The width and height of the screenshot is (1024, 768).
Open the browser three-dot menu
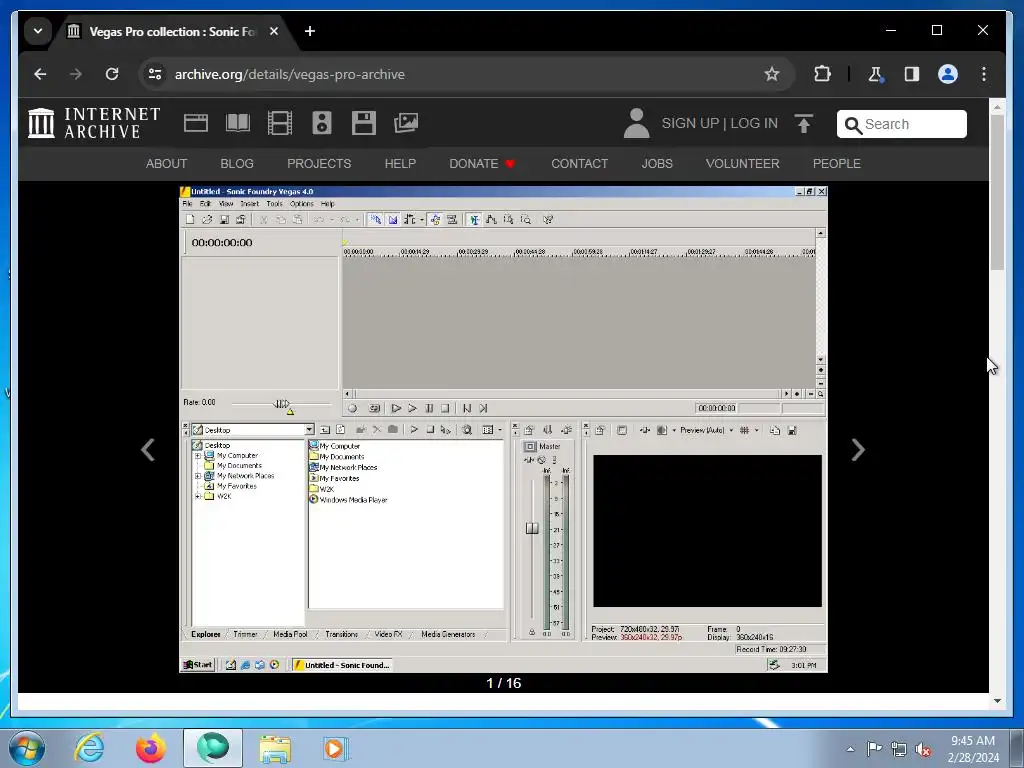pyautogui.click(x=984, y=74)
